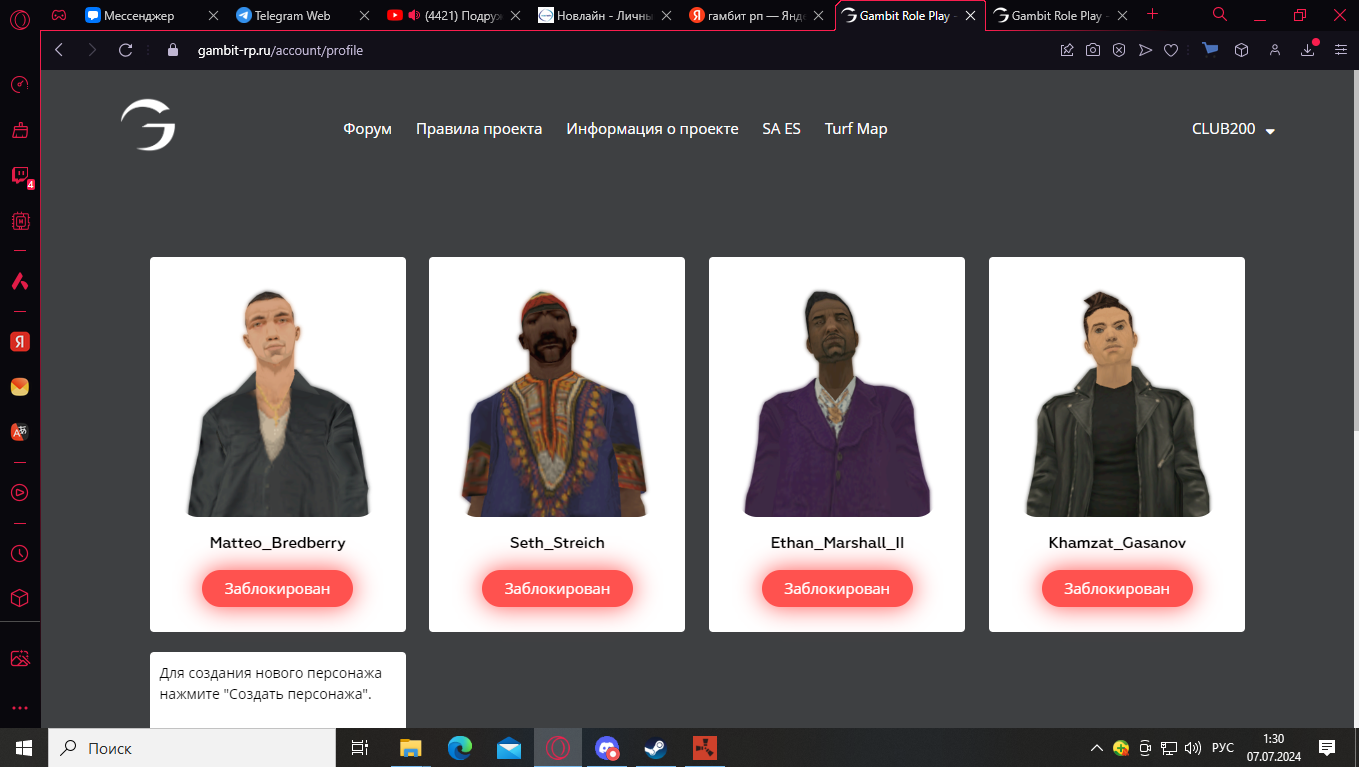
Task: Open the shopping cart icon in toolbar
Action: coord(1210,50)
